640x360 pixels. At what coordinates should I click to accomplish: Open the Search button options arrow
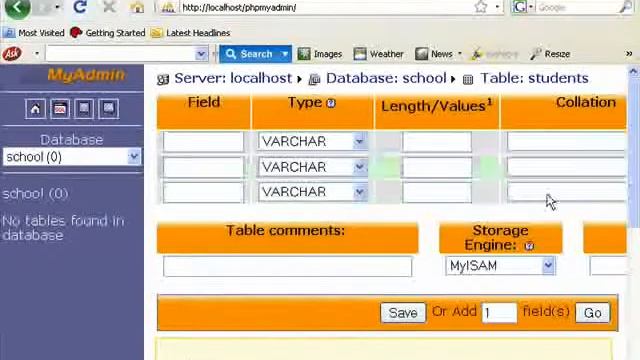(x=285, y=54)
